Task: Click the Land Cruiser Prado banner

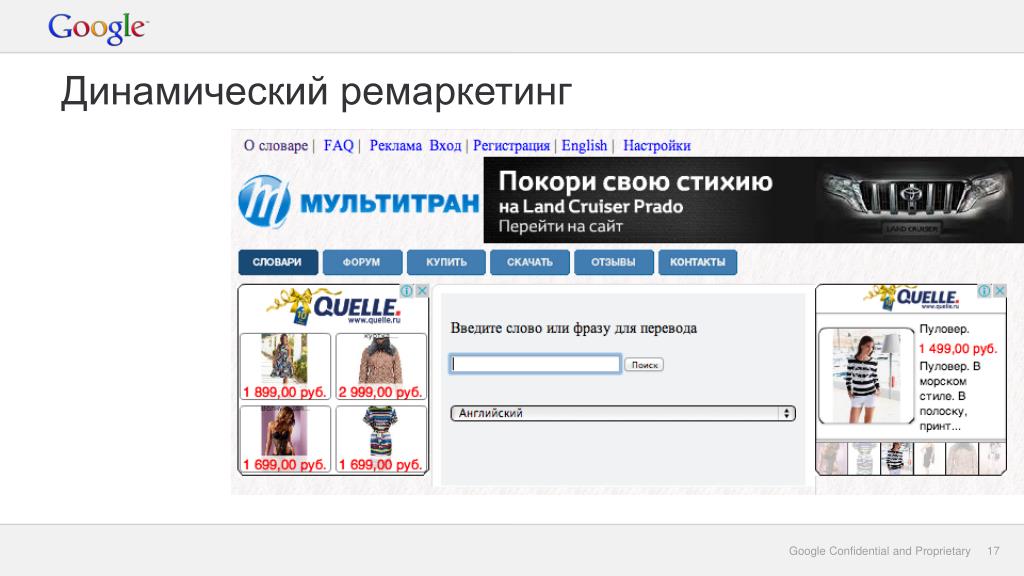Action: (x=754, y=200)
